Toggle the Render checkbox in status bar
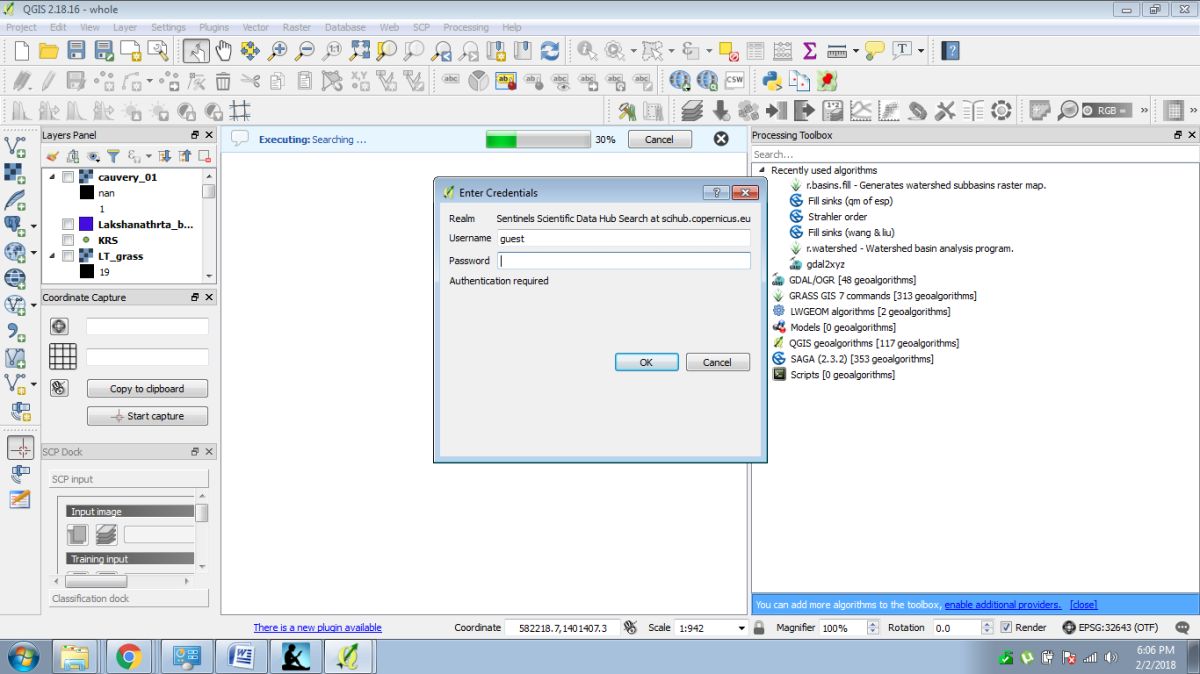Screen dimensions: 1200x674 tap(1006, 628)
